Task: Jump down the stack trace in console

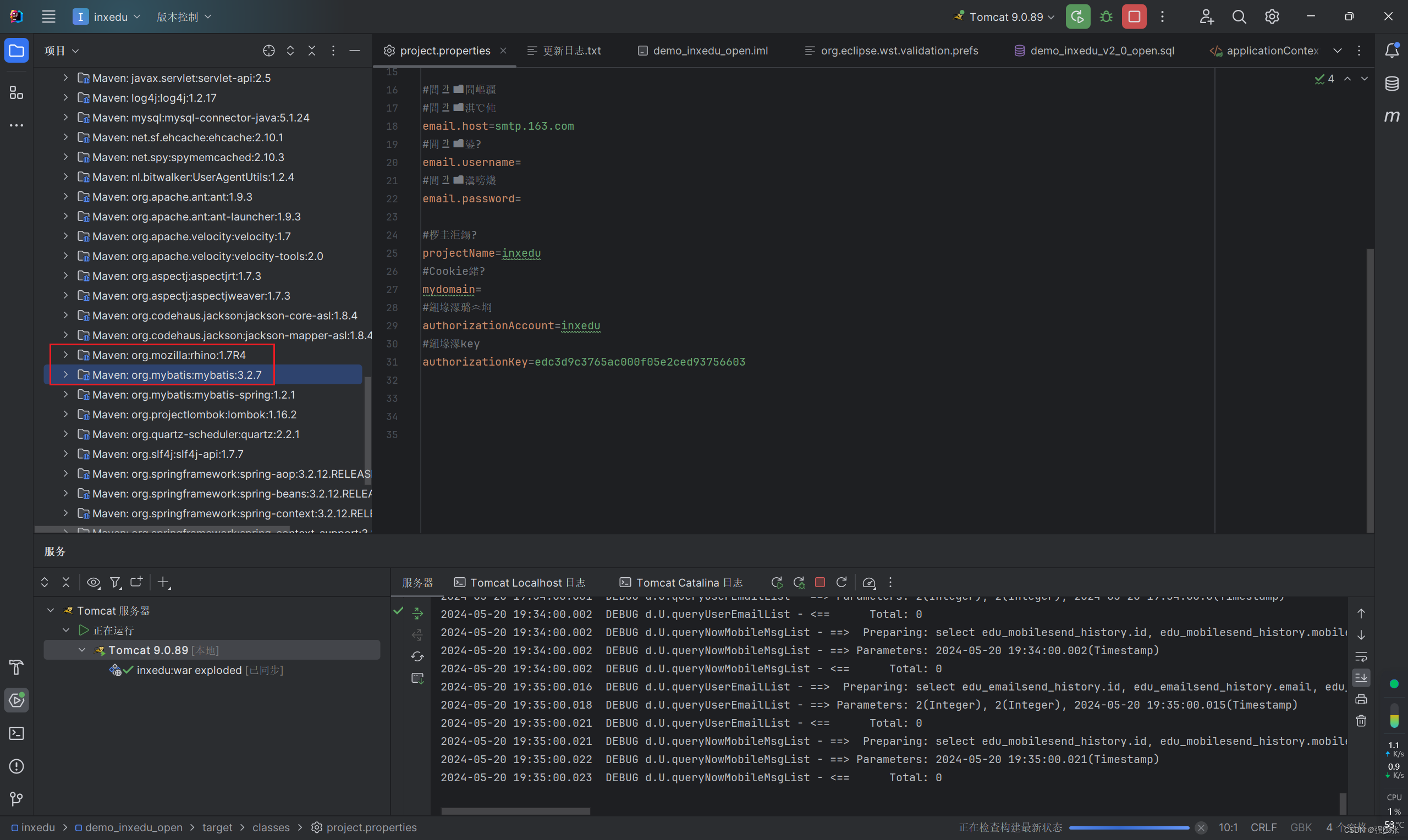Action: (x=1362, y=635)
